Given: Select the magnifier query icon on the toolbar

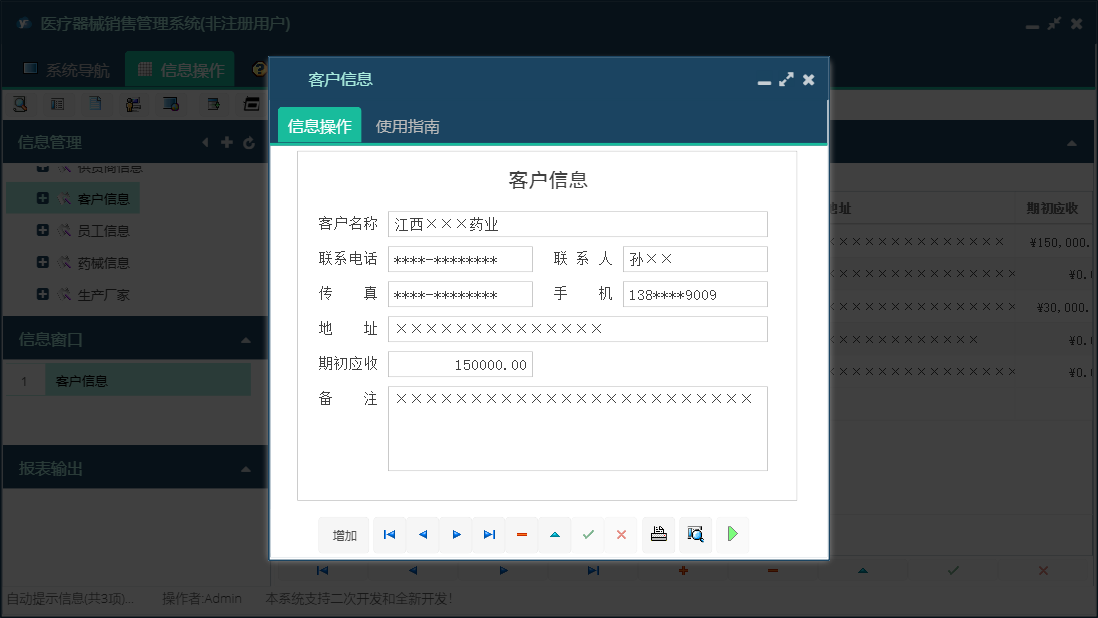Looking at the screenshot, I should tap(22, 103).
